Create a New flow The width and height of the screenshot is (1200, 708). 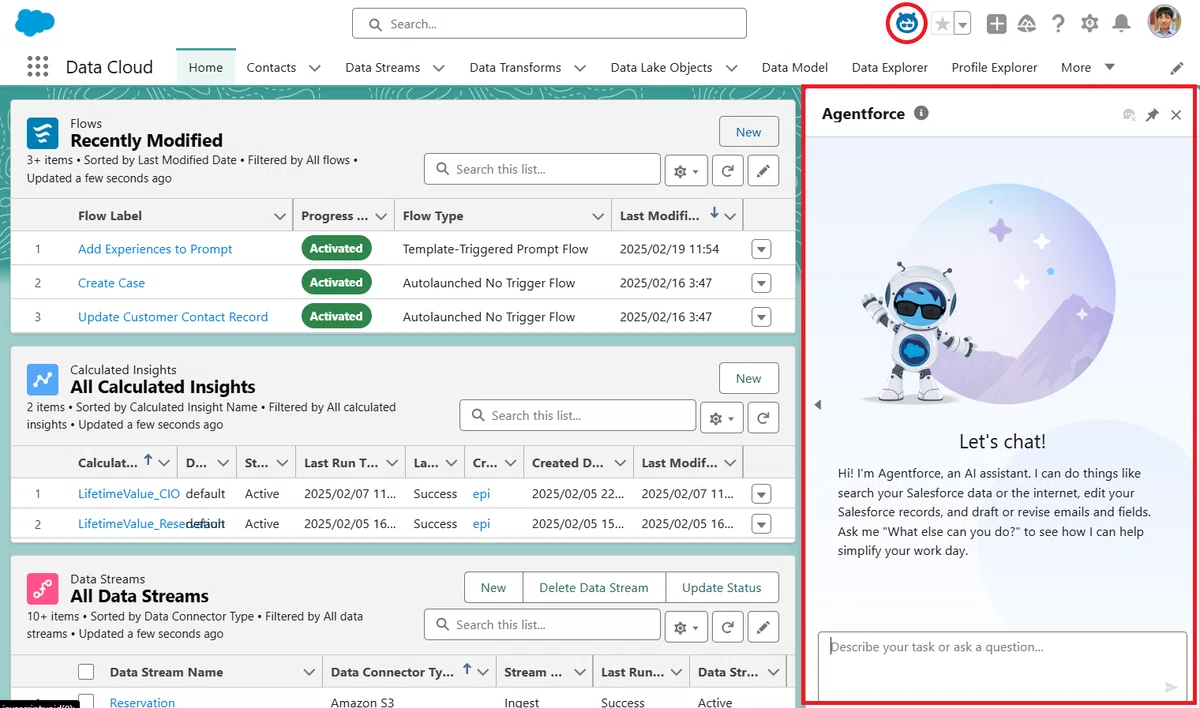748,132
